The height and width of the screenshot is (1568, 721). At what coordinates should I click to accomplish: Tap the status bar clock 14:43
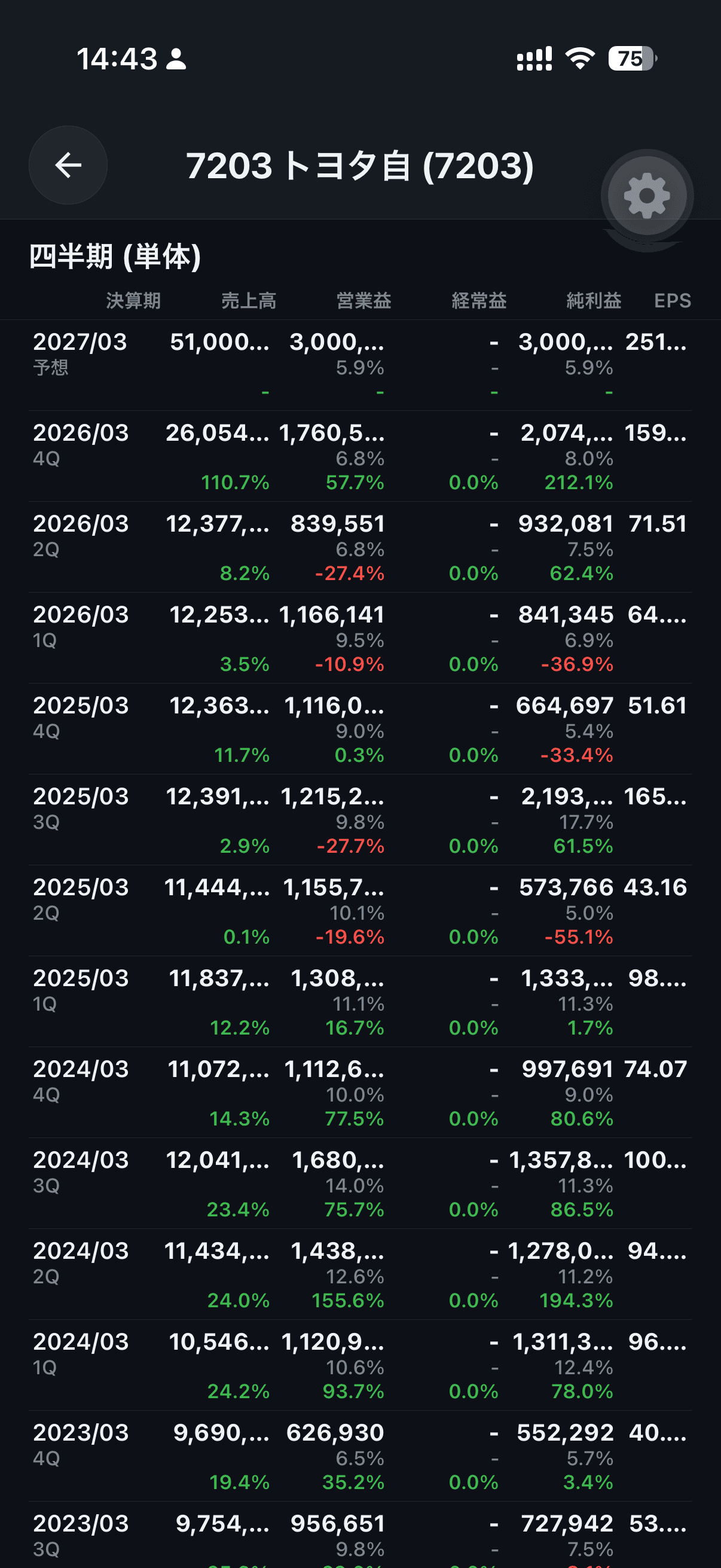(x=117, y=59)
